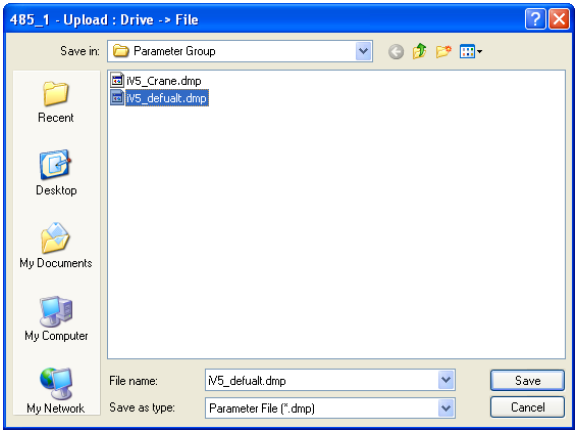Create a new folder with toolbar icon
579x433 pixels.
pos(443,51)
